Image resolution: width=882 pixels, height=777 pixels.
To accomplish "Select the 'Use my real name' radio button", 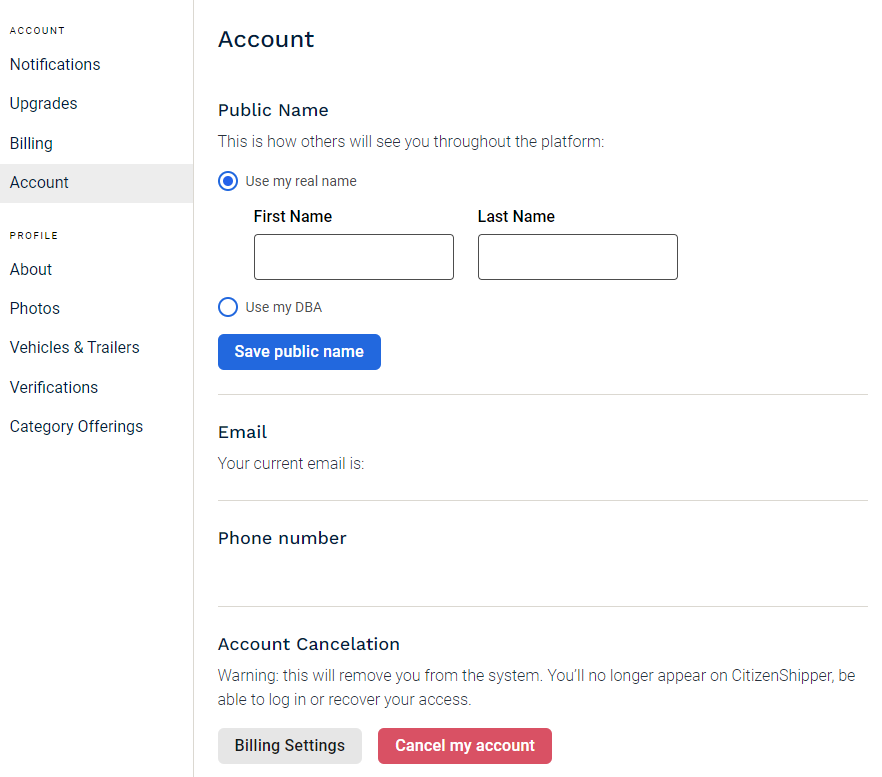I will [228, 181].
